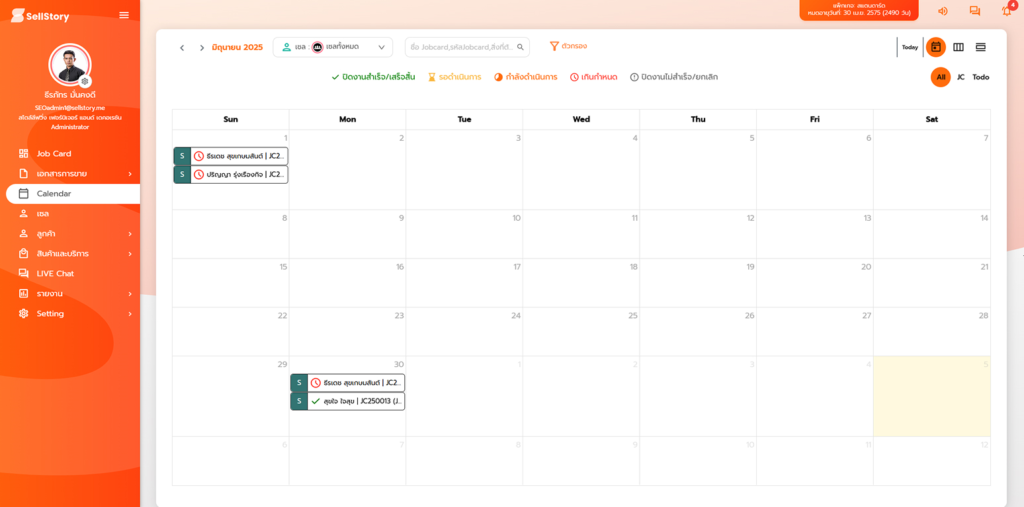Select the All filter toggle
This screenshot has width=1024, height=507.
[940, 77]
